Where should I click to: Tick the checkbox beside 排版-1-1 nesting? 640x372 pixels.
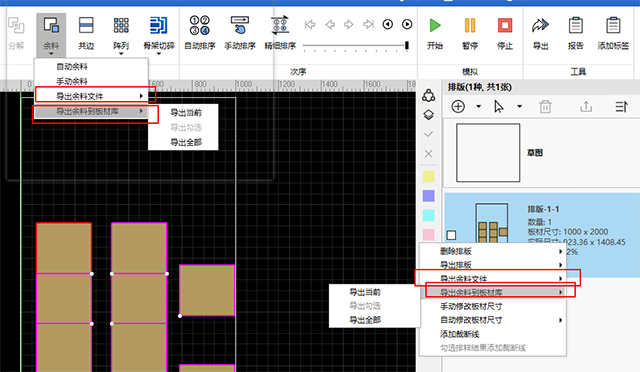click(451, 235)
